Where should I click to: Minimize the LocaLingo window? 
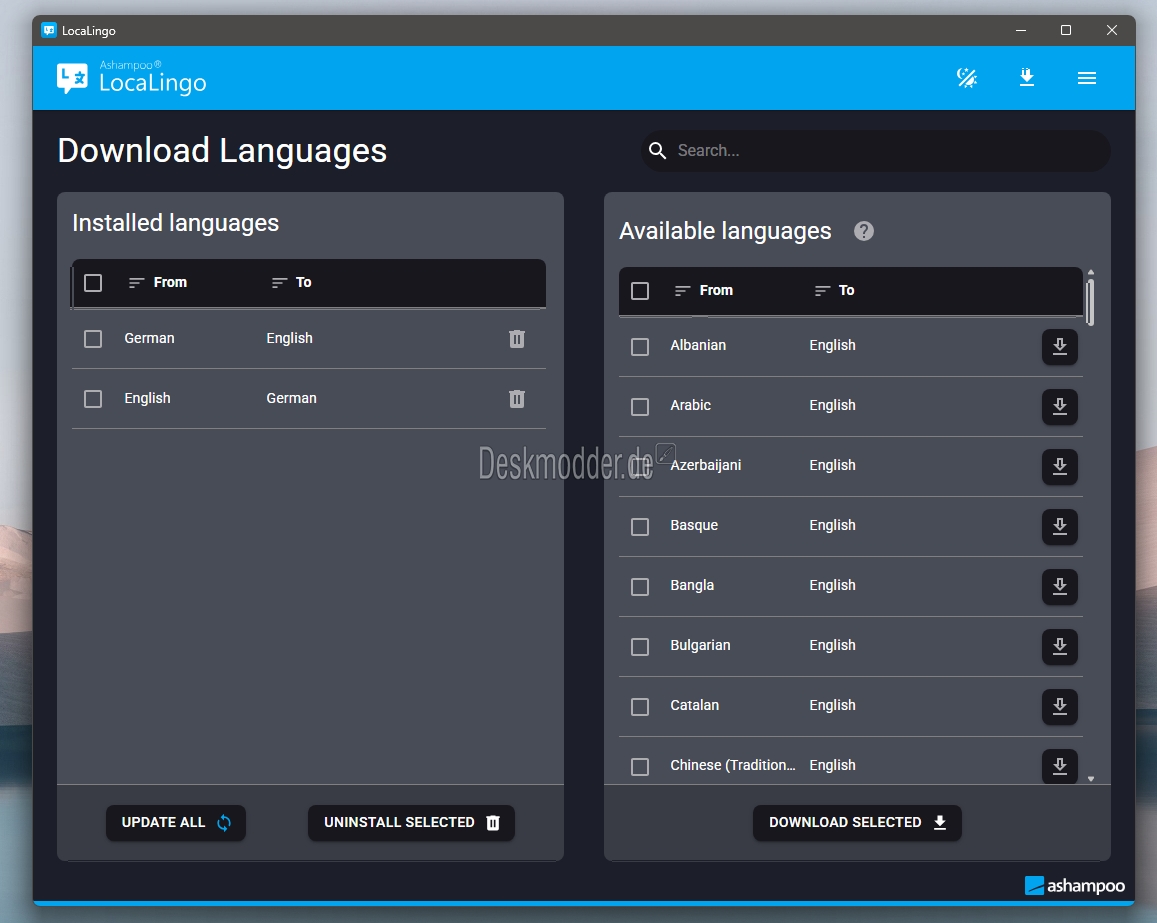tap(1020, 30)
